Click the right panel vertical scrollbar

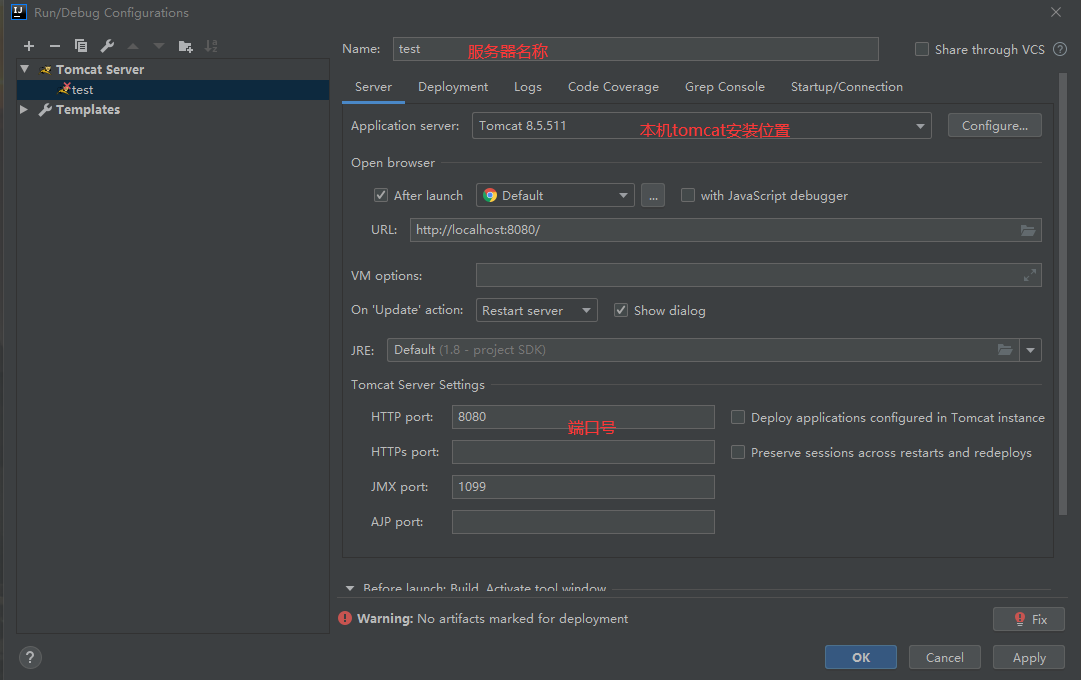pyautogui.click(x=1062, y=293)
